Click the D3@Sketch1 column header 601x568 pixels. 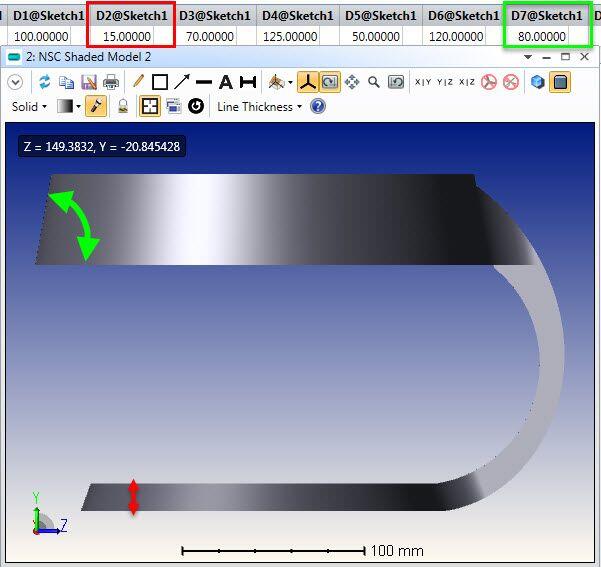215,16
